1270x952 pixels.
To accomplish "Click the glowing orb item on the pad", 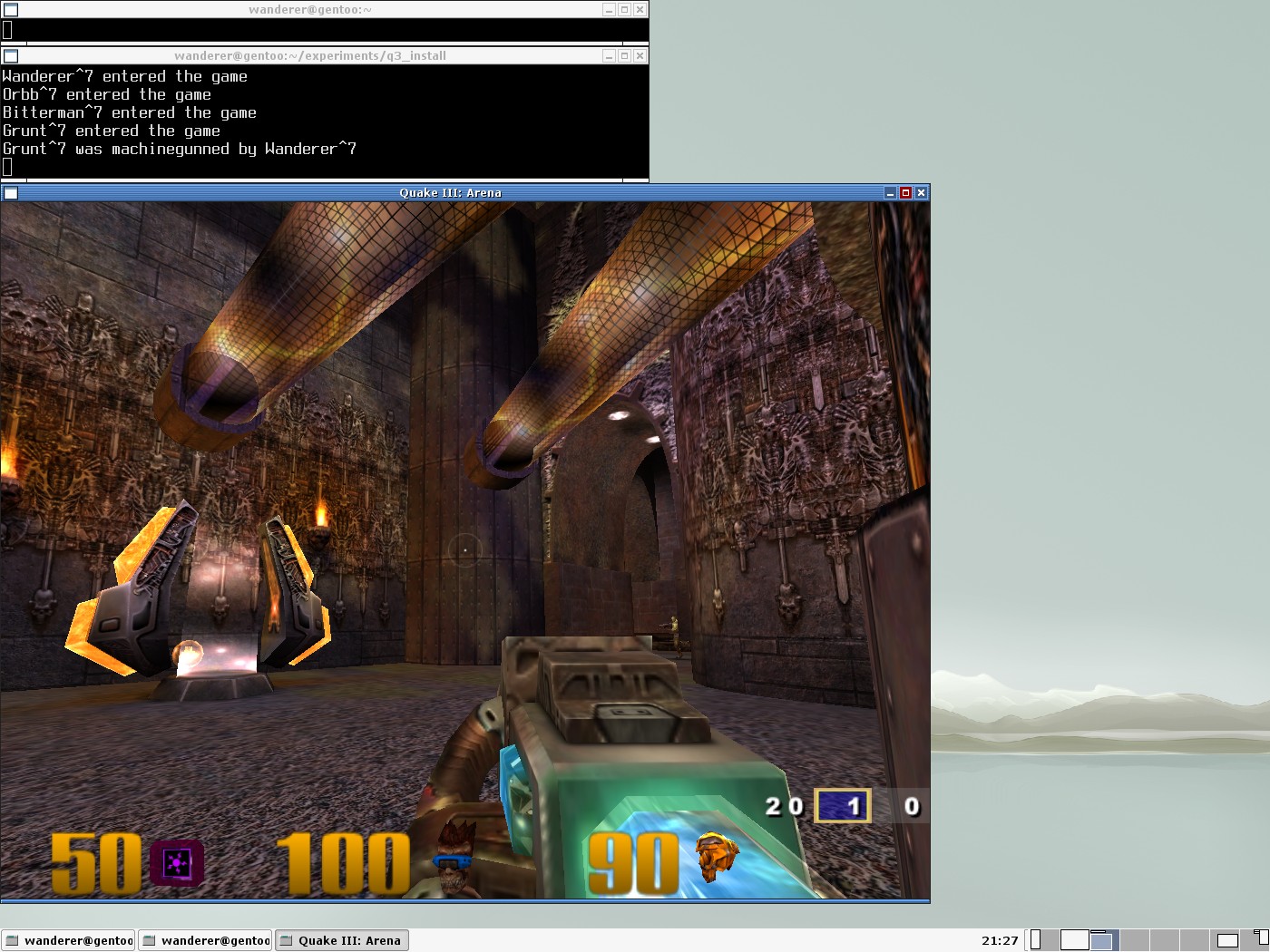I will click(188, 655).
